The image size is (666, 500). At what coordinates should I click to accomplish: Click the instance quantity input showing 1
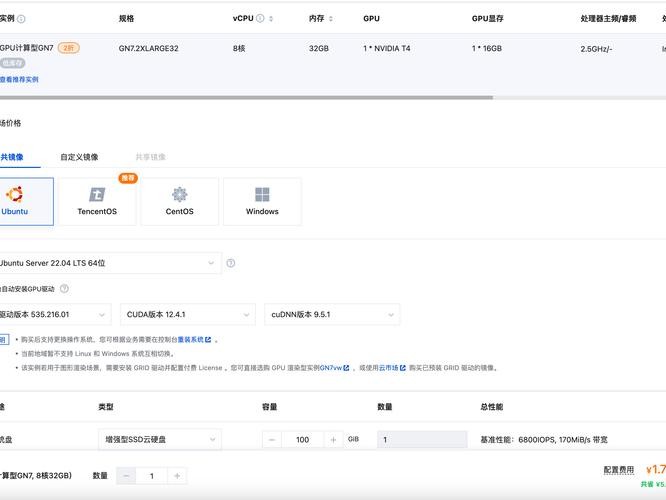pos(152,476)
